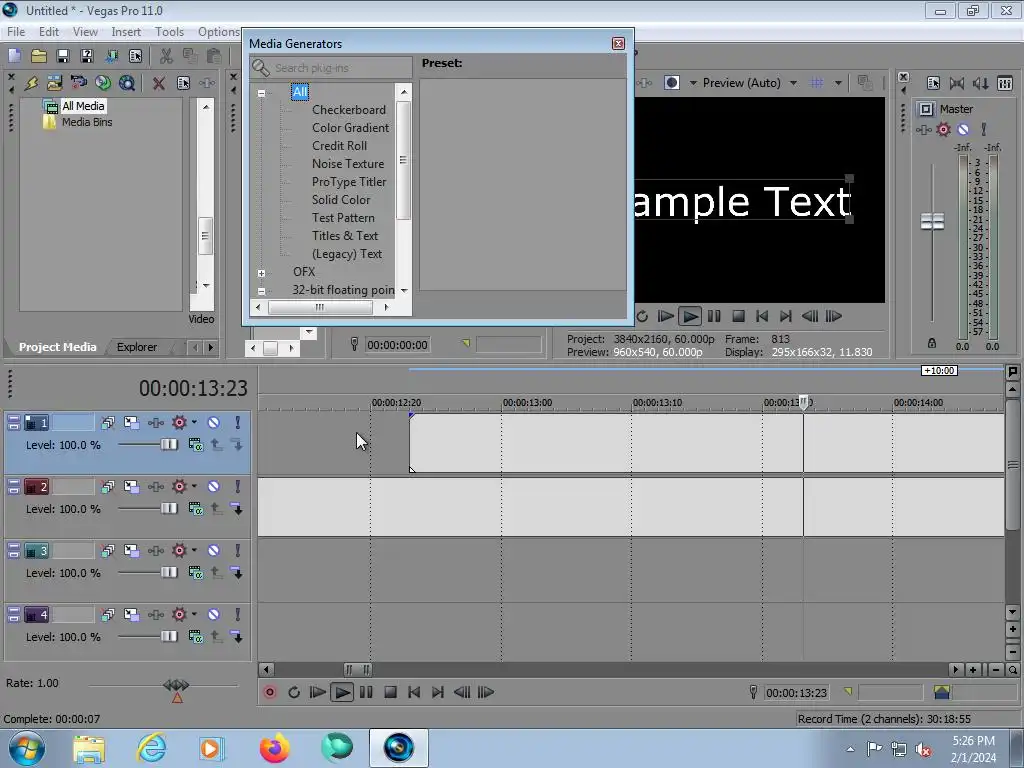Create a new project from main toolbar
Screen dimensions: 1024x768
[x=14, y=56]
